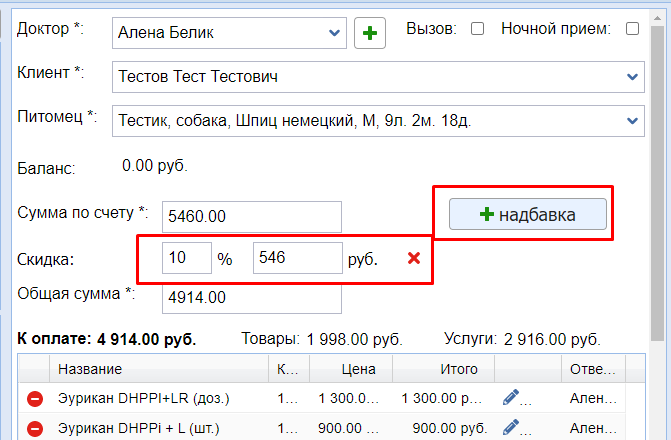Click the green plus button next to doctor
The width and height of the screenshot is (671, 440).
[x=370, y=33]
